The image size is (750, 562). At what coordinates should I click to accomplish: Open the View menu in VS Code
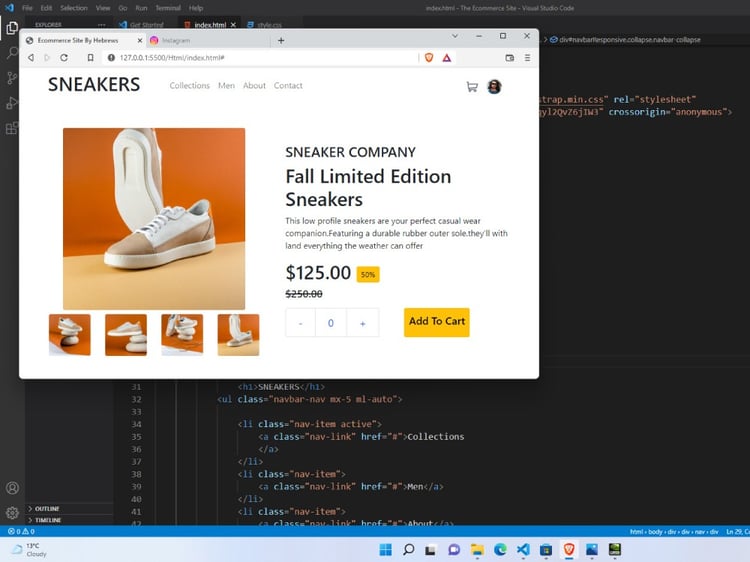[x=103, y=8]
